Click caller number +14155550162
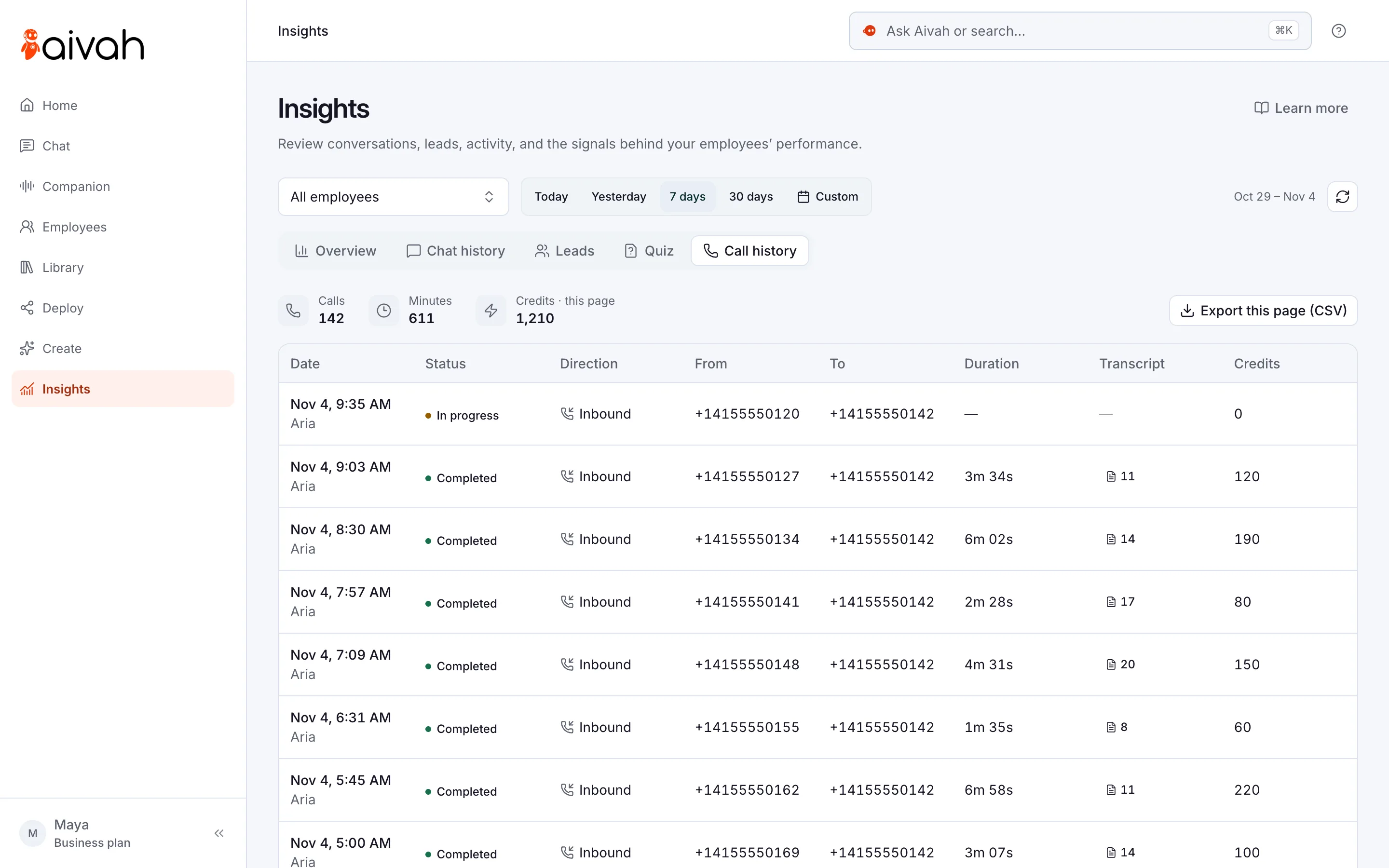The height and width of the screenshot is (868, 1389). pos(747,790)
